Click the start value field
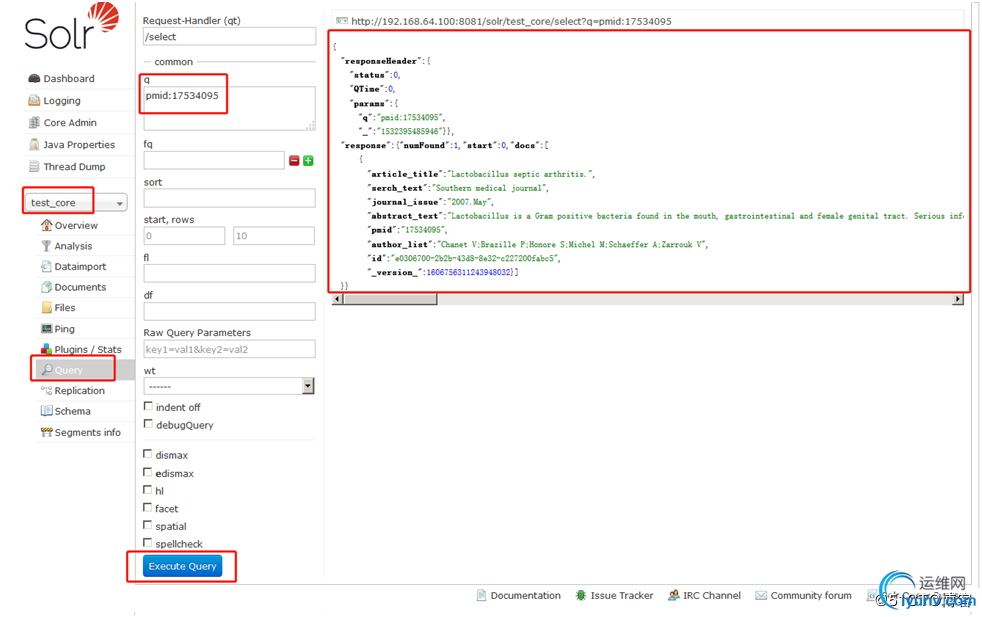Image resolution: width=982 pixels, height=617 pixels. click(184, 236)
